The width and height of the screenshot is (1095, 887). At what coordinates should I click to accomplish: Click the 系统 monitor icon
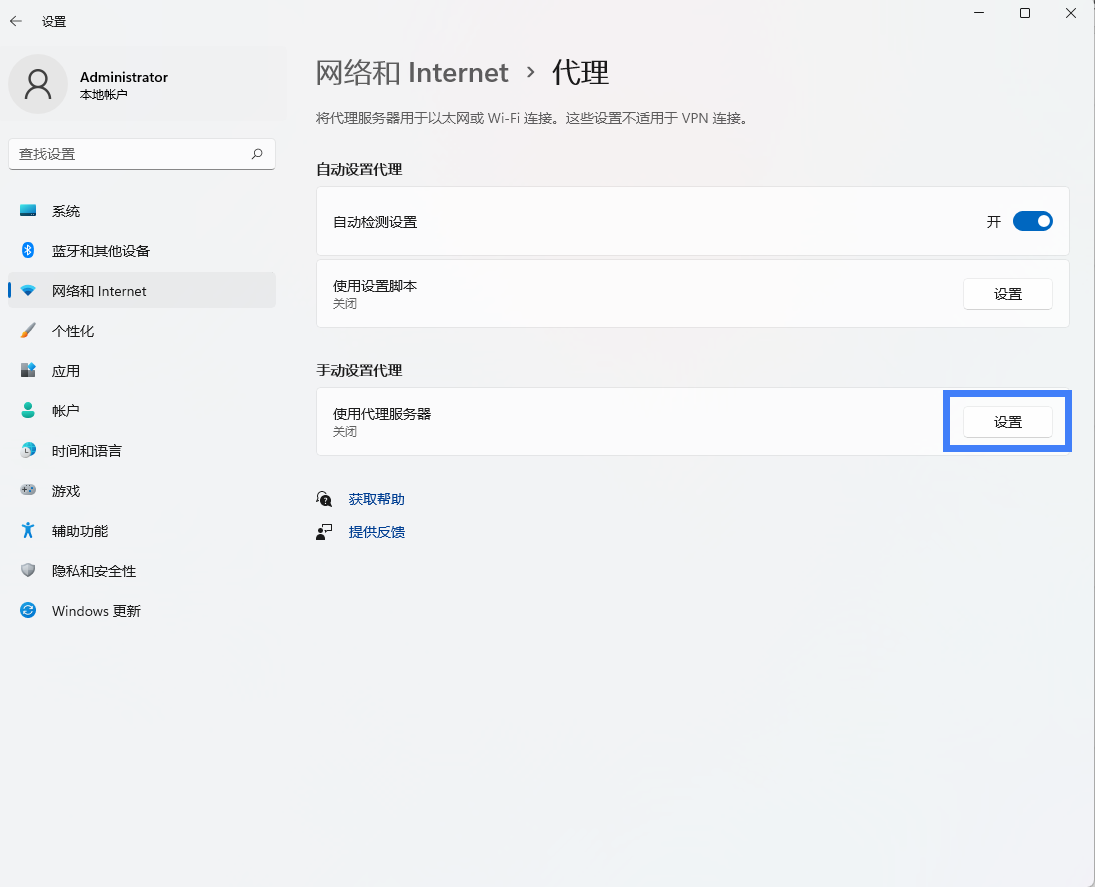click(28, 211)
